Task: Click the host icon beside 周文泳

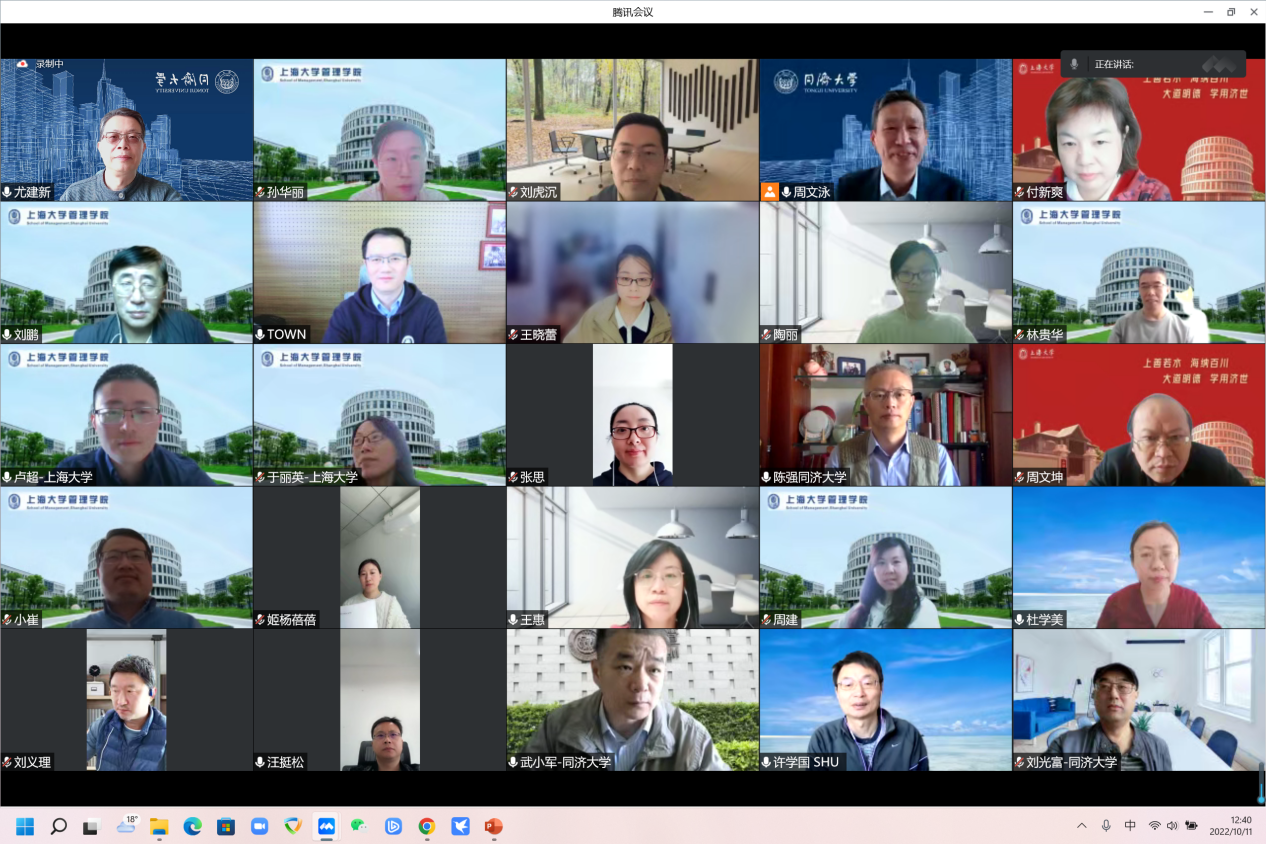Action: click(770, 192)
